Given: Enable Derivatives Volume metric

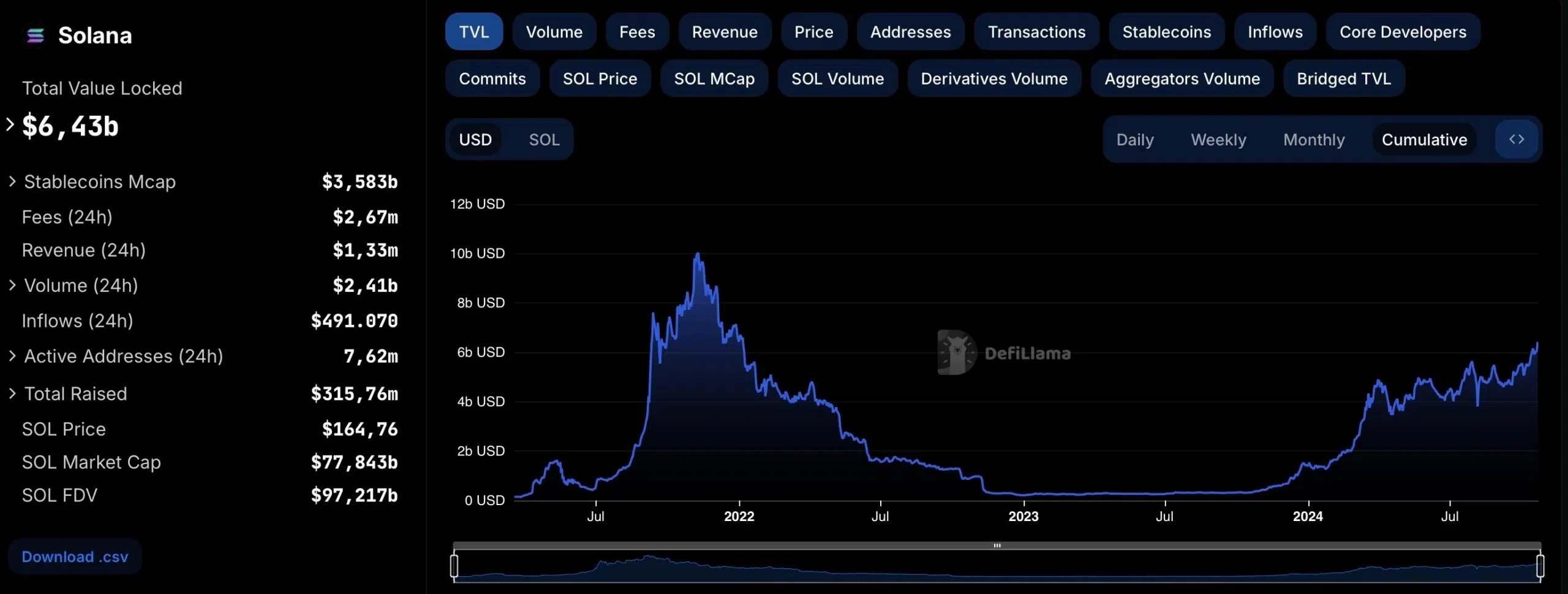Looking at the screenshot, I should 994,78.
